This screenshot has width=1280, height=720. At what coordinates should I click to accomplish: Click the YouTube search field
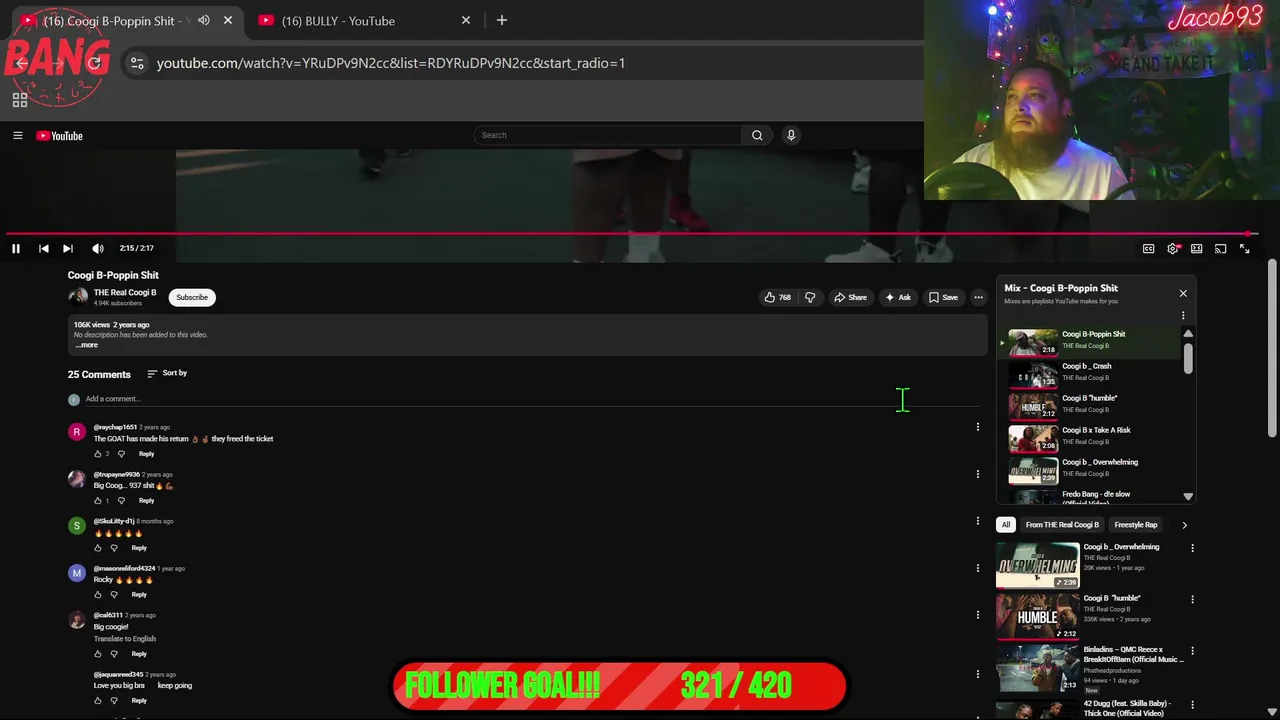click(607, 136)
